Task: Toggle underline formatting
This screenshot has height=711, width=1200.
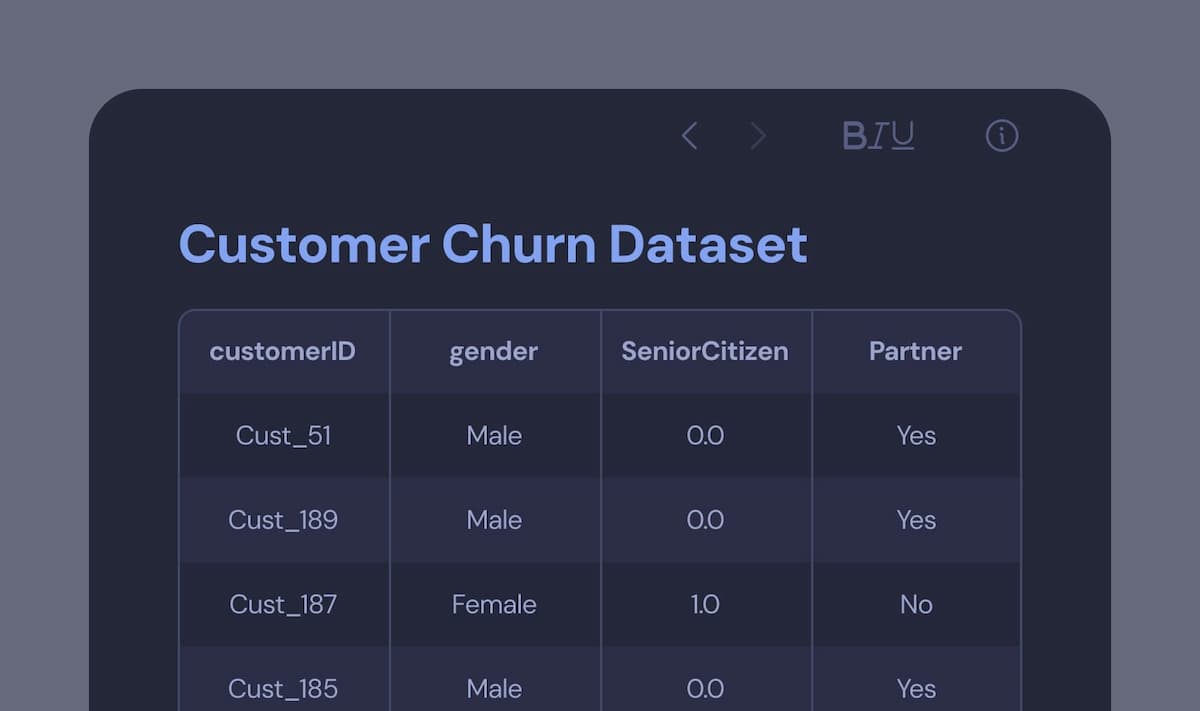Action: [903, 136]
